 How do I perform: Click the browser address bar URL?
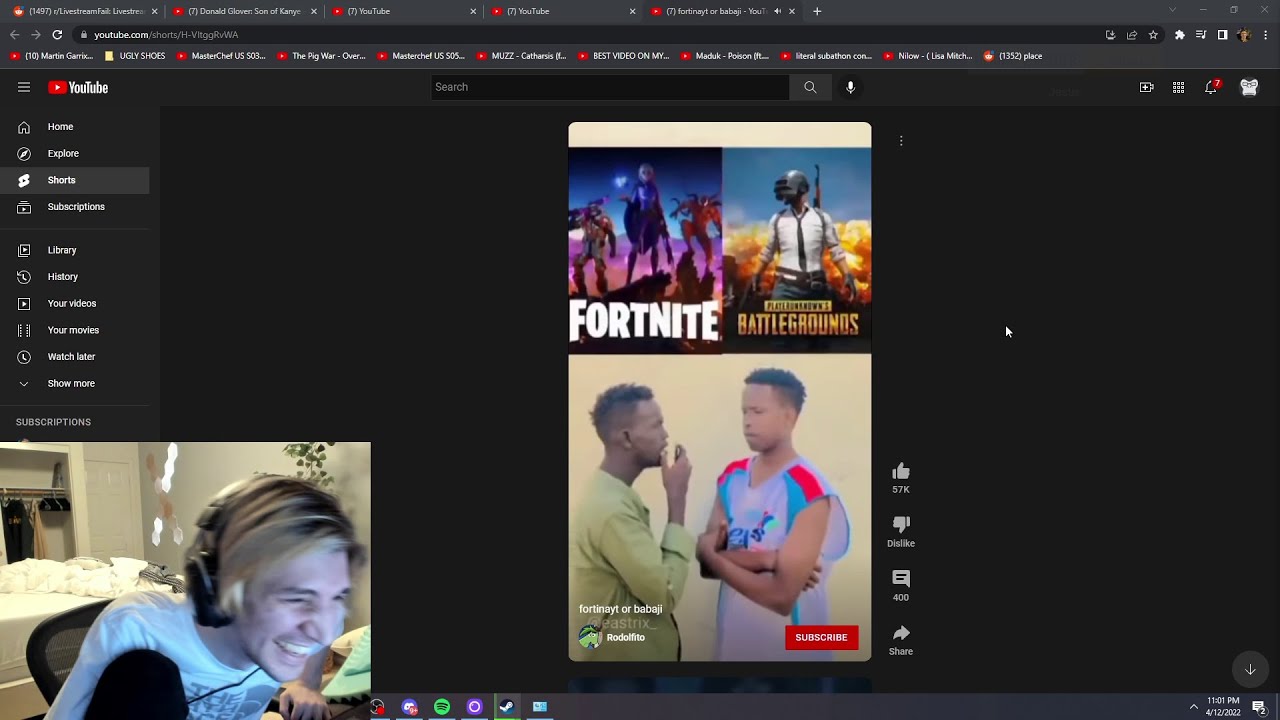pyautogui.click(x=166, y=34)
